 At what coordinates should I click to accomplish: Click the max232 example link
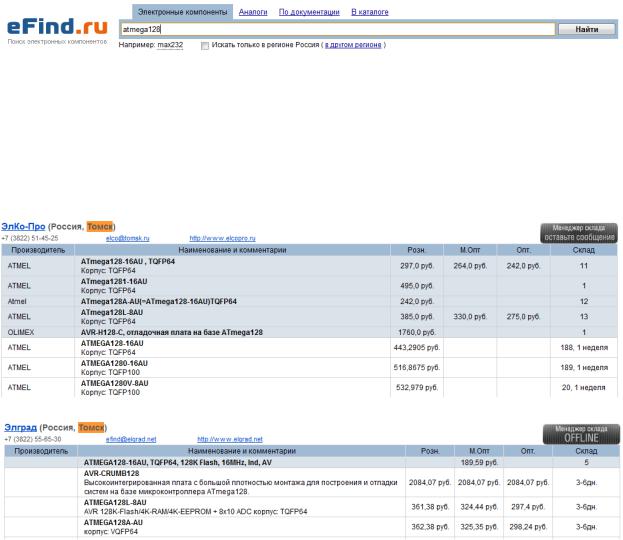[170, 45]
